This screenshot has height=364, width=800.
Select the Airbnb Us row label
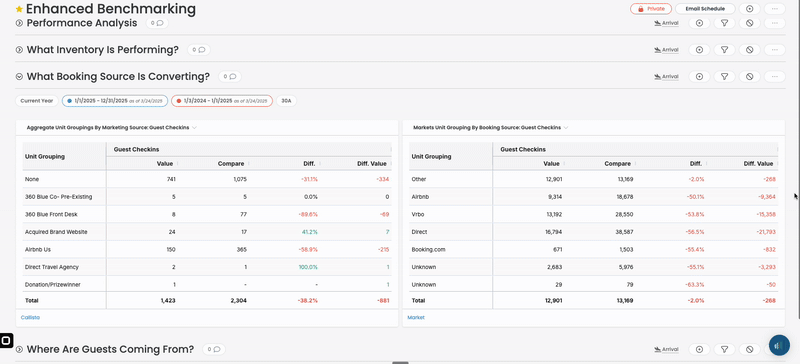pos(38,250)
